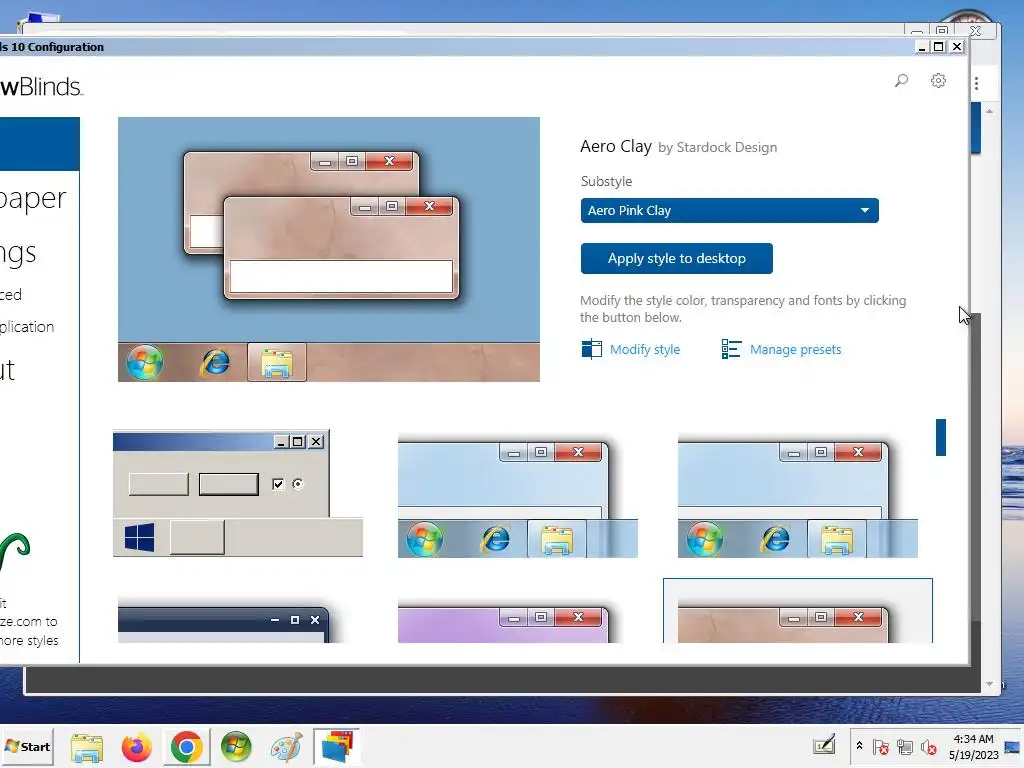Click the Start button on taskbar

(x=27, y=746)
